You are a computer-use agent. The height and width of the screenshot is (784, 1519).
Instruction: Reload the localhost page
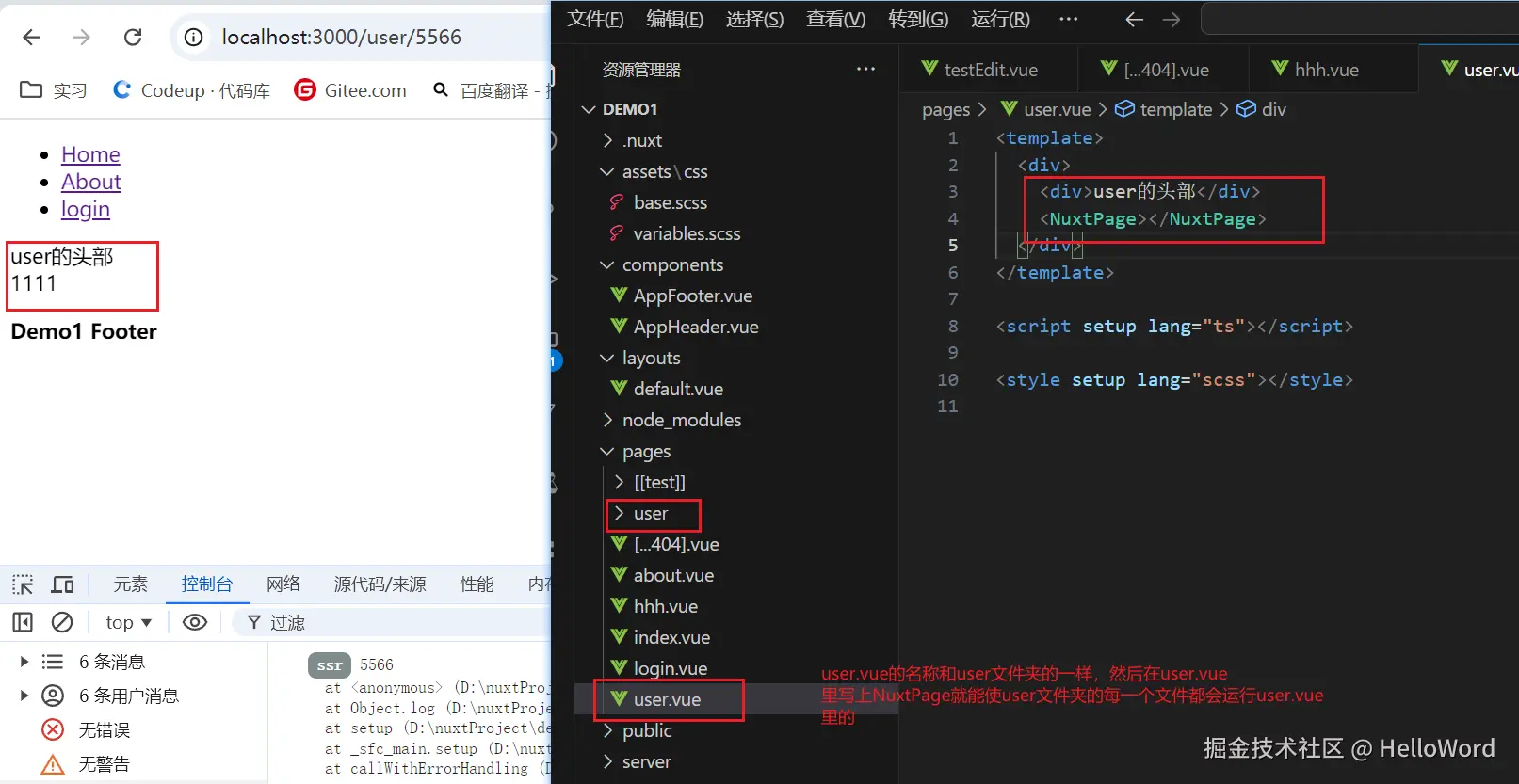133,37
